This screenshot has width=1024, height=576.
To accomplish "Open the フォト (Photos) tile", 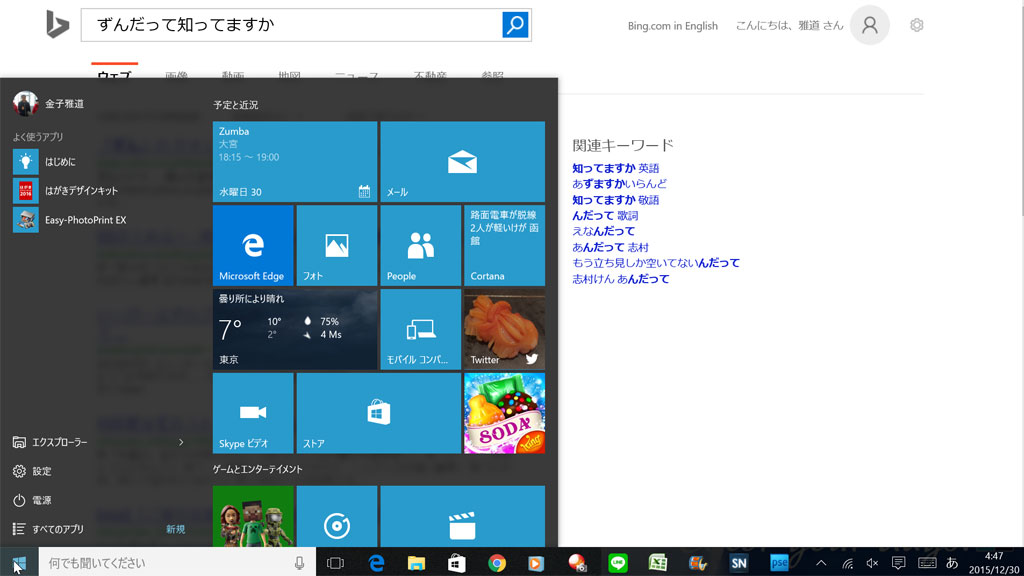I will tap(336, 246).
